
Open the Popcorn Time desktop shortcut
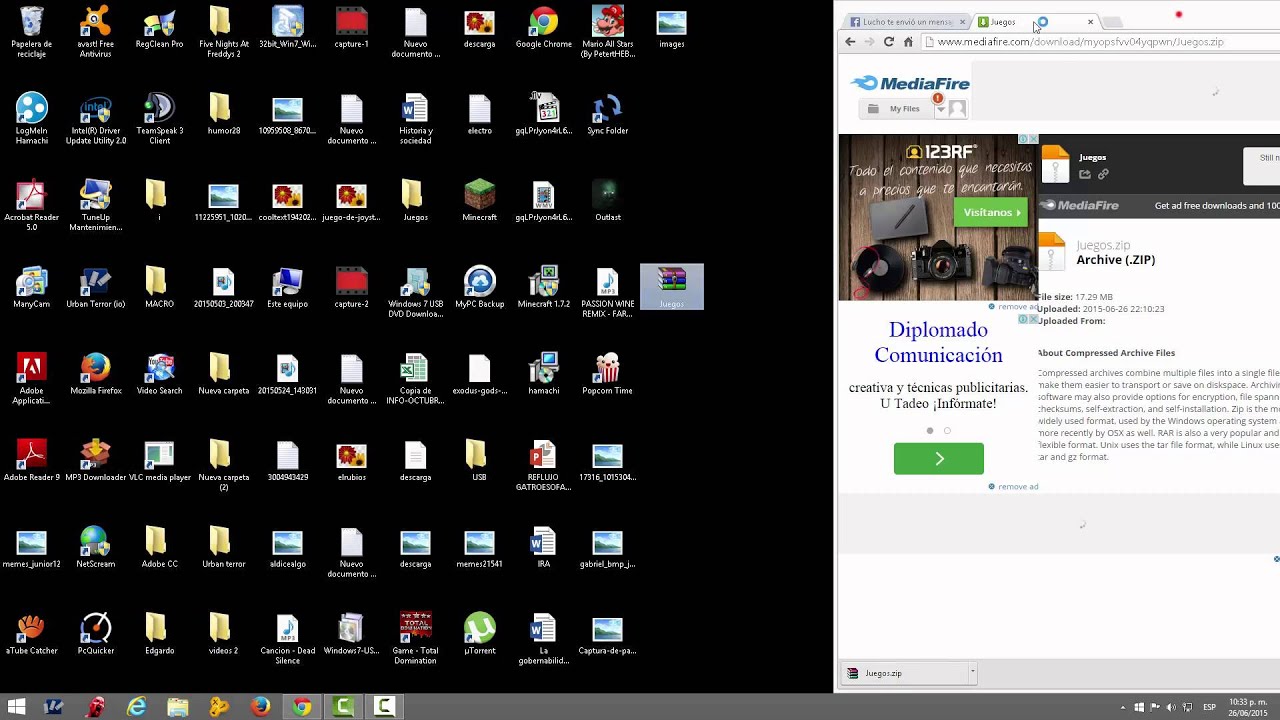click(x=607, y=373)
